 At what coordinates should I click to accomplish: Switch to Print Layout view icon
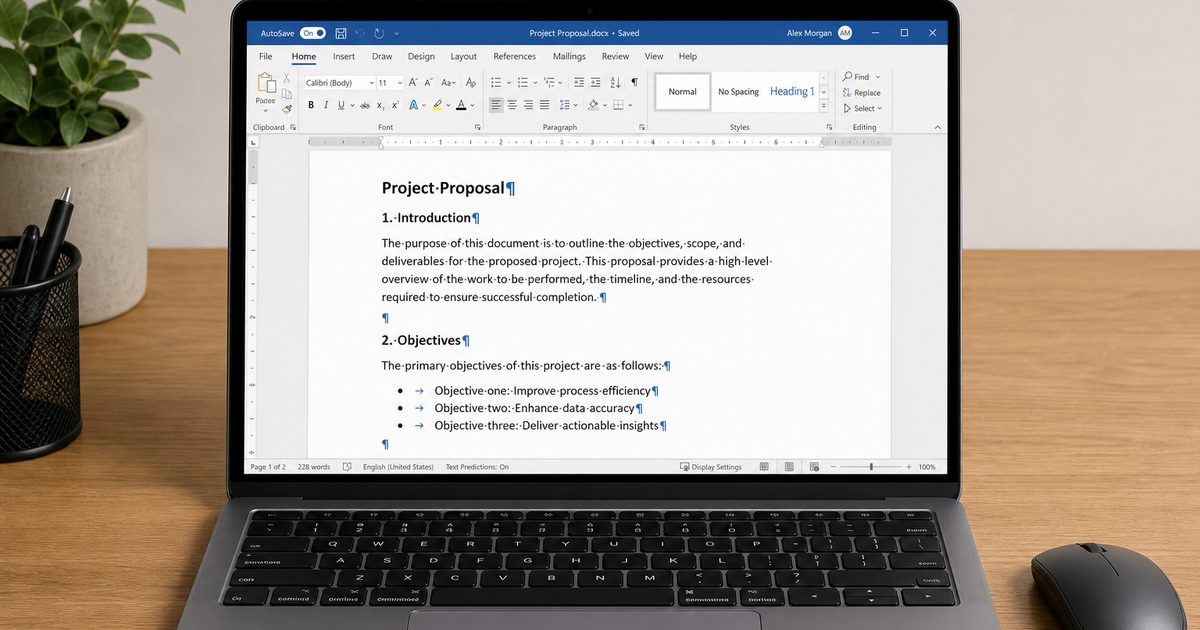click(789, 467)
